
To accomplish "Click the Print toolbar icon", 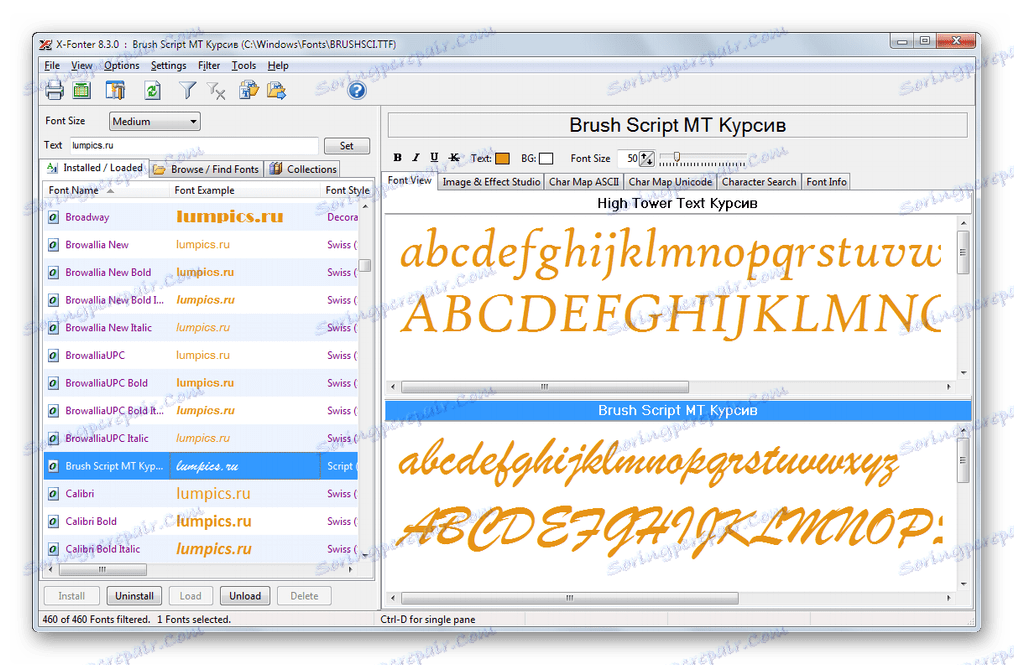I will click(x=54, y=90).
